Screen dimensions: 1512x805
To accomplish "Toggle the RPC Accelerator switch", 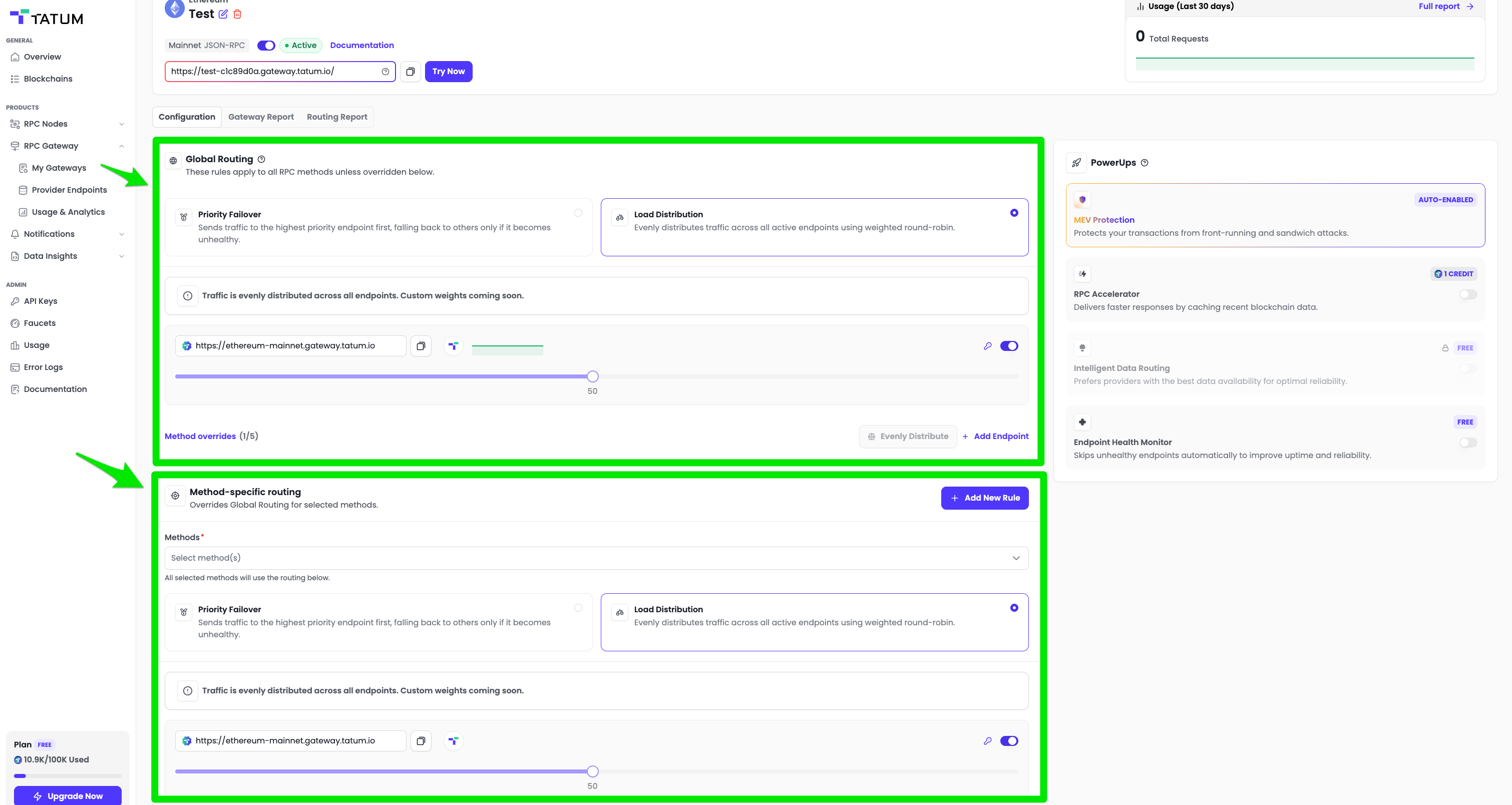I will tap(1467, 294).
